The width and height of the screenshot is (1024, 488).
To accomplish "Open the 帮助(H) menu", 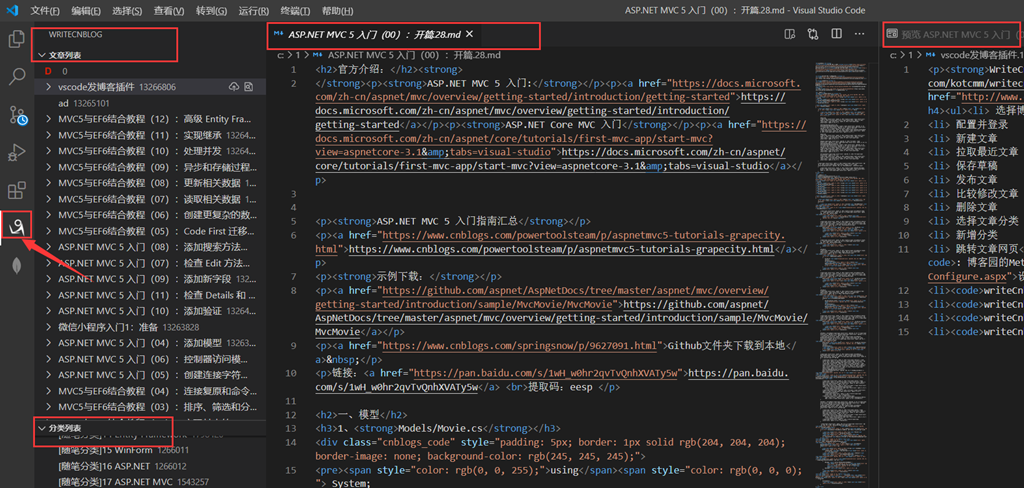I will pyautogui.click(x=338, y=10).
